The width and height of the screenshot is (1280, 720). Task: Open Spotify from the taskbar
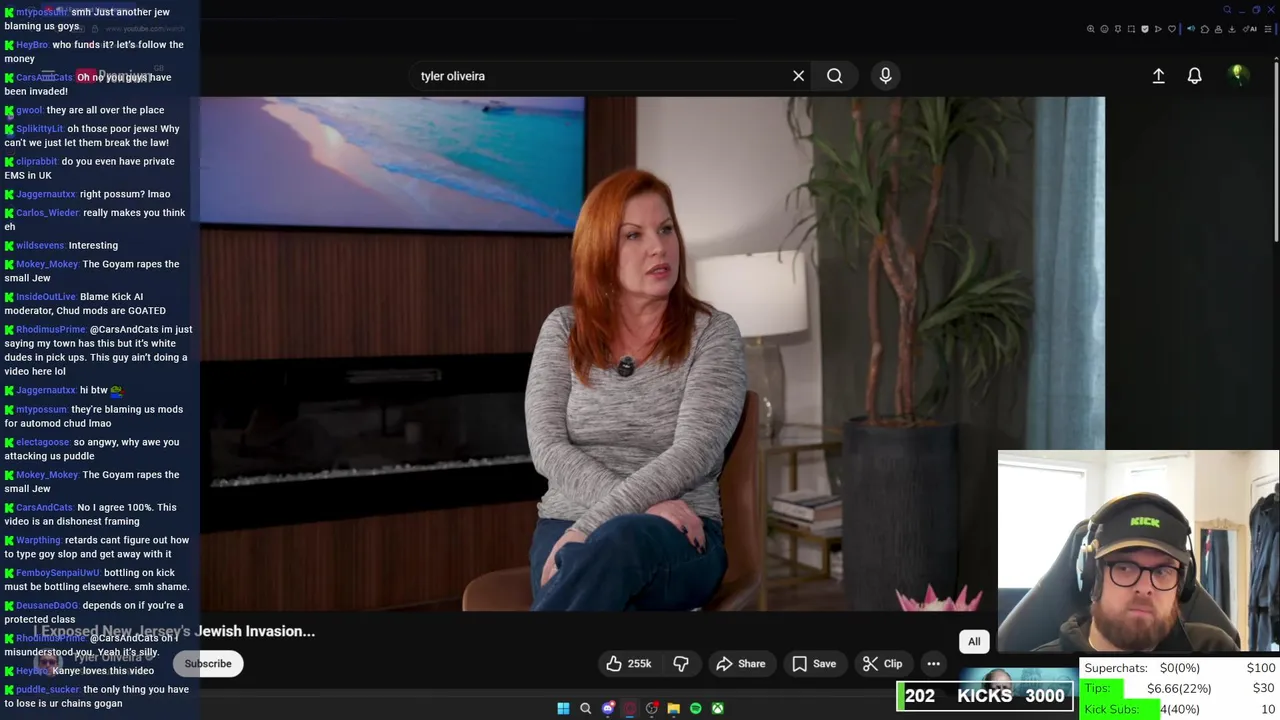pyautogui.click(x=695, y=709)
